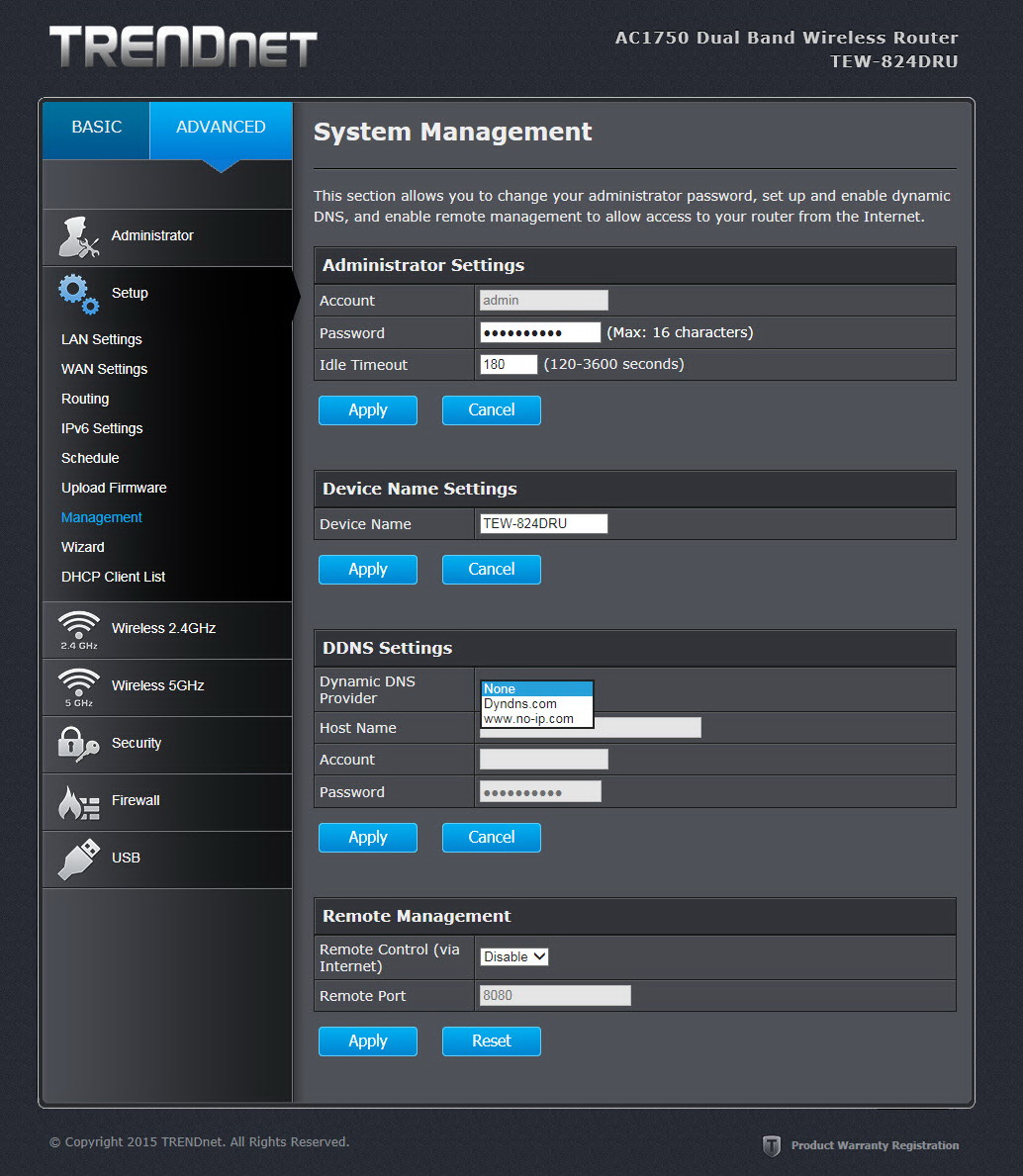The image size is (1023, 1176).
Task: Open the Administrator menu section
Action: 167,237
